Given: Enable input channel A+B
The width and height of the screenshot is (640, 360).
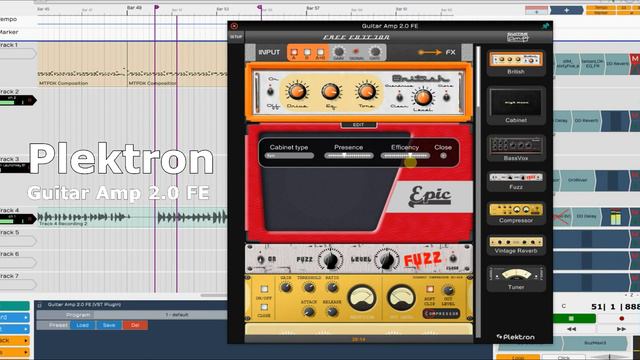Looking at the screenshot, I should pos(320,53).
